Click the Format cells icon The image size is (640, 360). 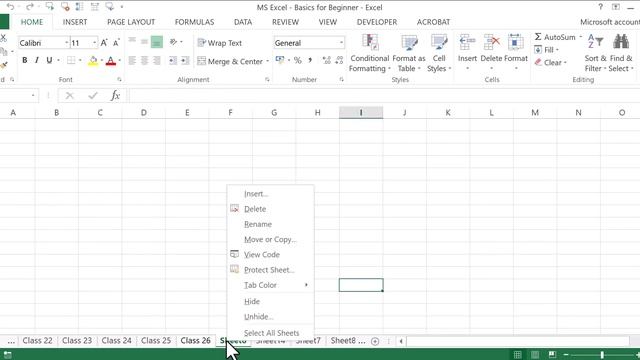[x=516, y=42]
